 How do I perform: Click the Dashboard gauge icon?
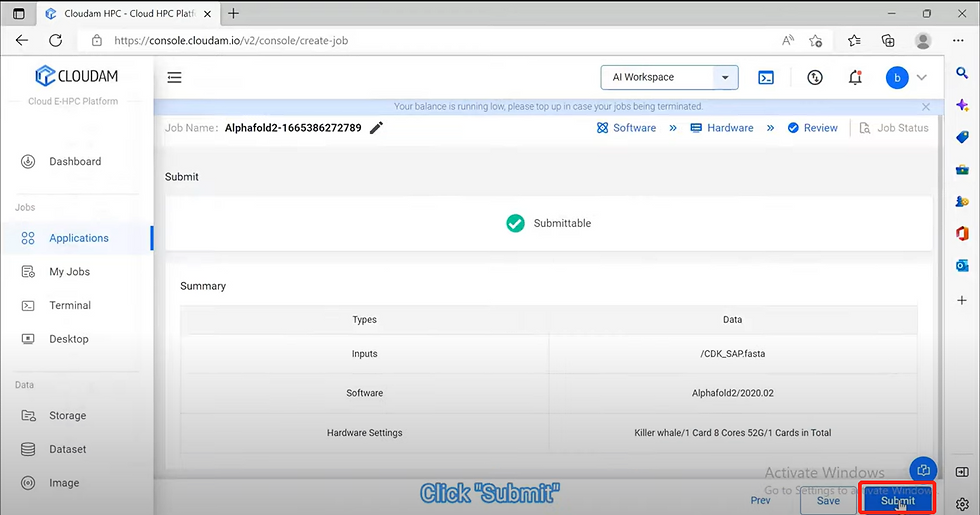[28, 161]
